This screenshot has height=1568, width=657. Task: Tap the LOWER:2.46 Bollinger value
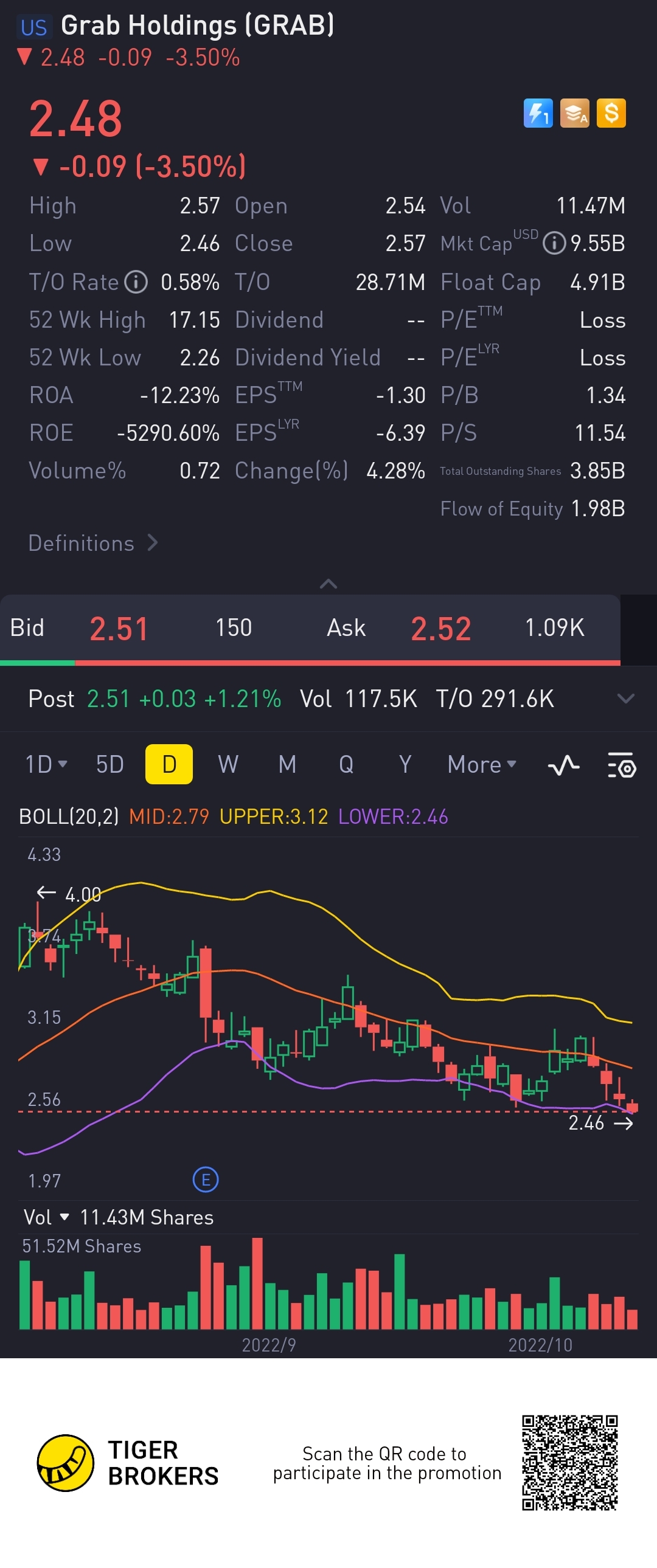tap(394, 817)
